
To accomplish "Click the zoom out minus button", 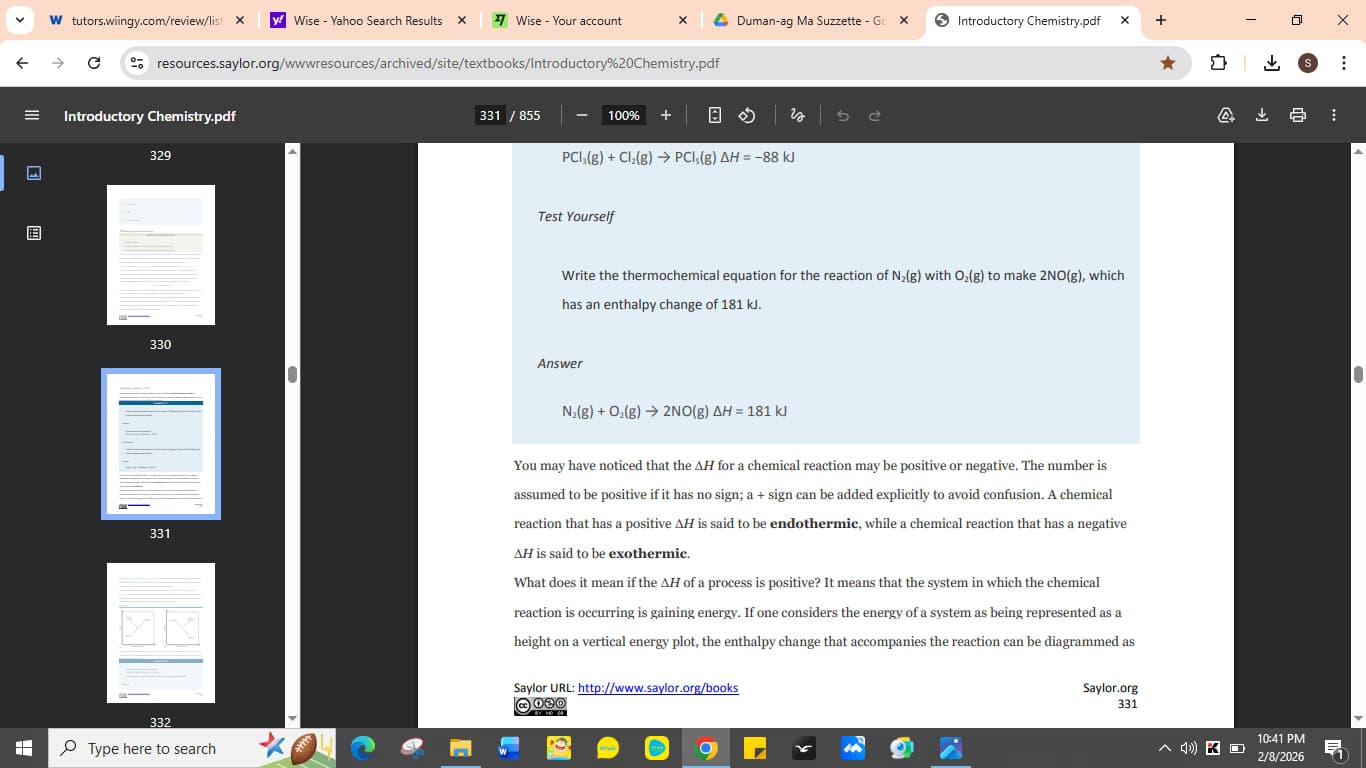I will click(581, 115).
